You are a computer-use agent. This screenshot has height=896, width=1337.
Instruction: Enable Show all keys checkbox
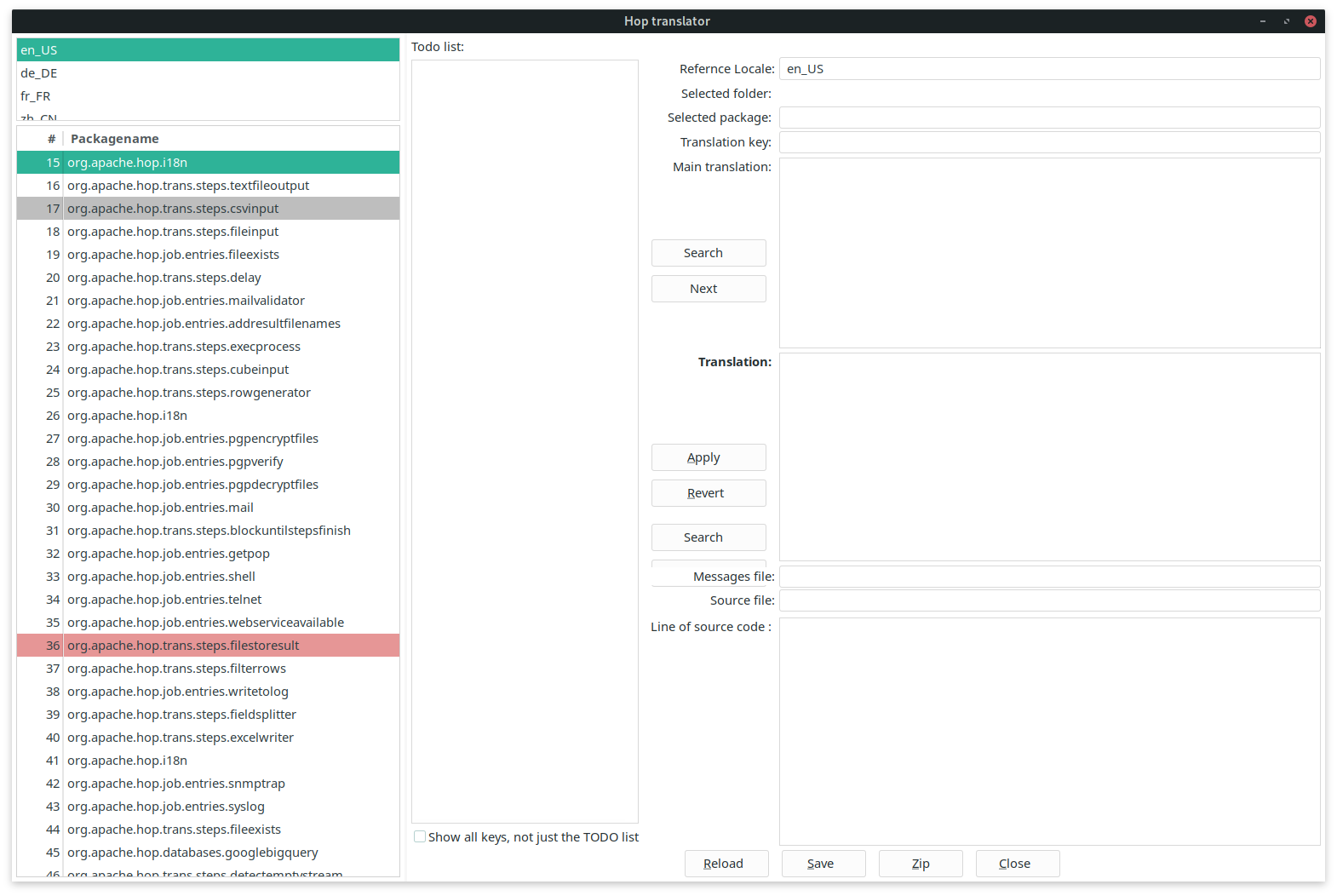click(x=420, y=837)
